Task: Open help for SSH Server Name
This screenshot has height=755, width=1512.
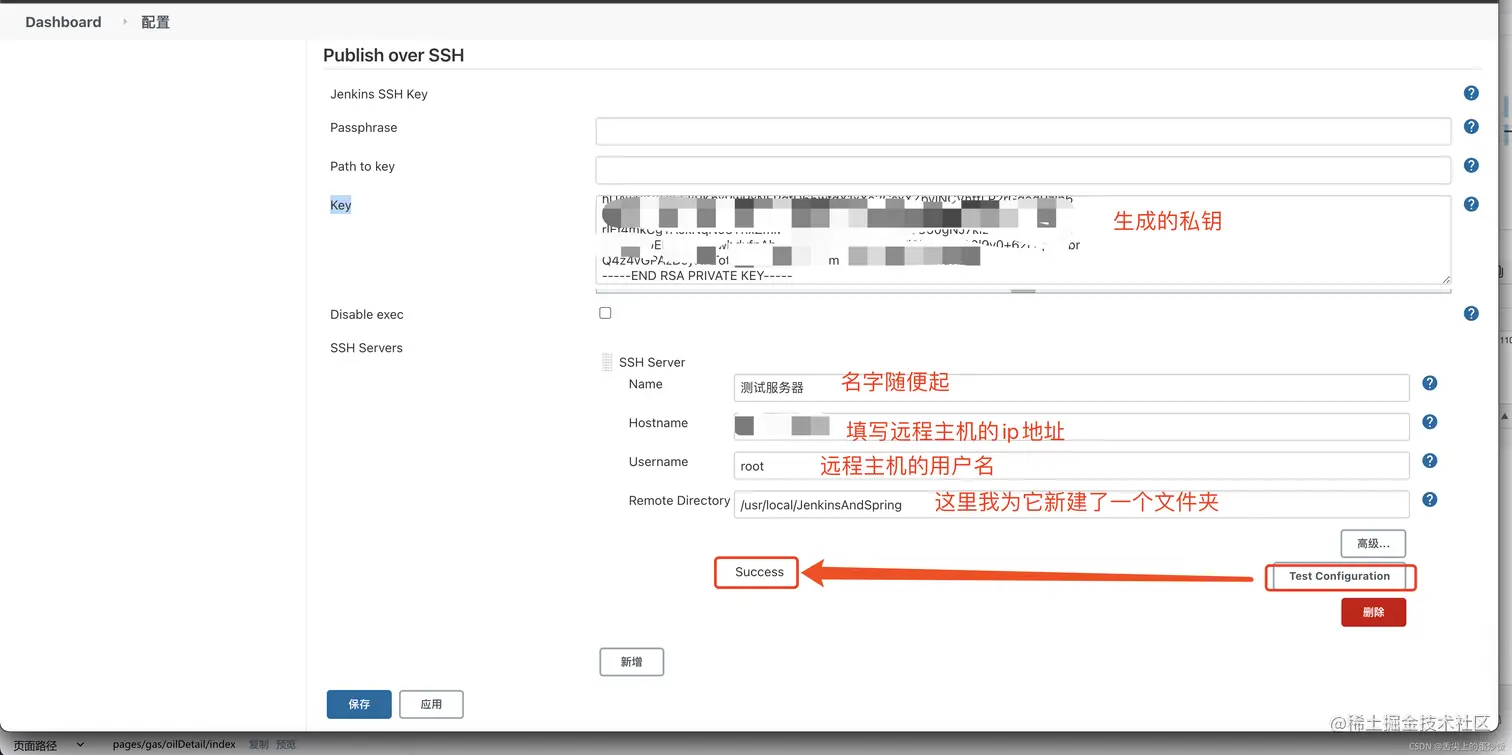Action: [x=1430, y=383]
